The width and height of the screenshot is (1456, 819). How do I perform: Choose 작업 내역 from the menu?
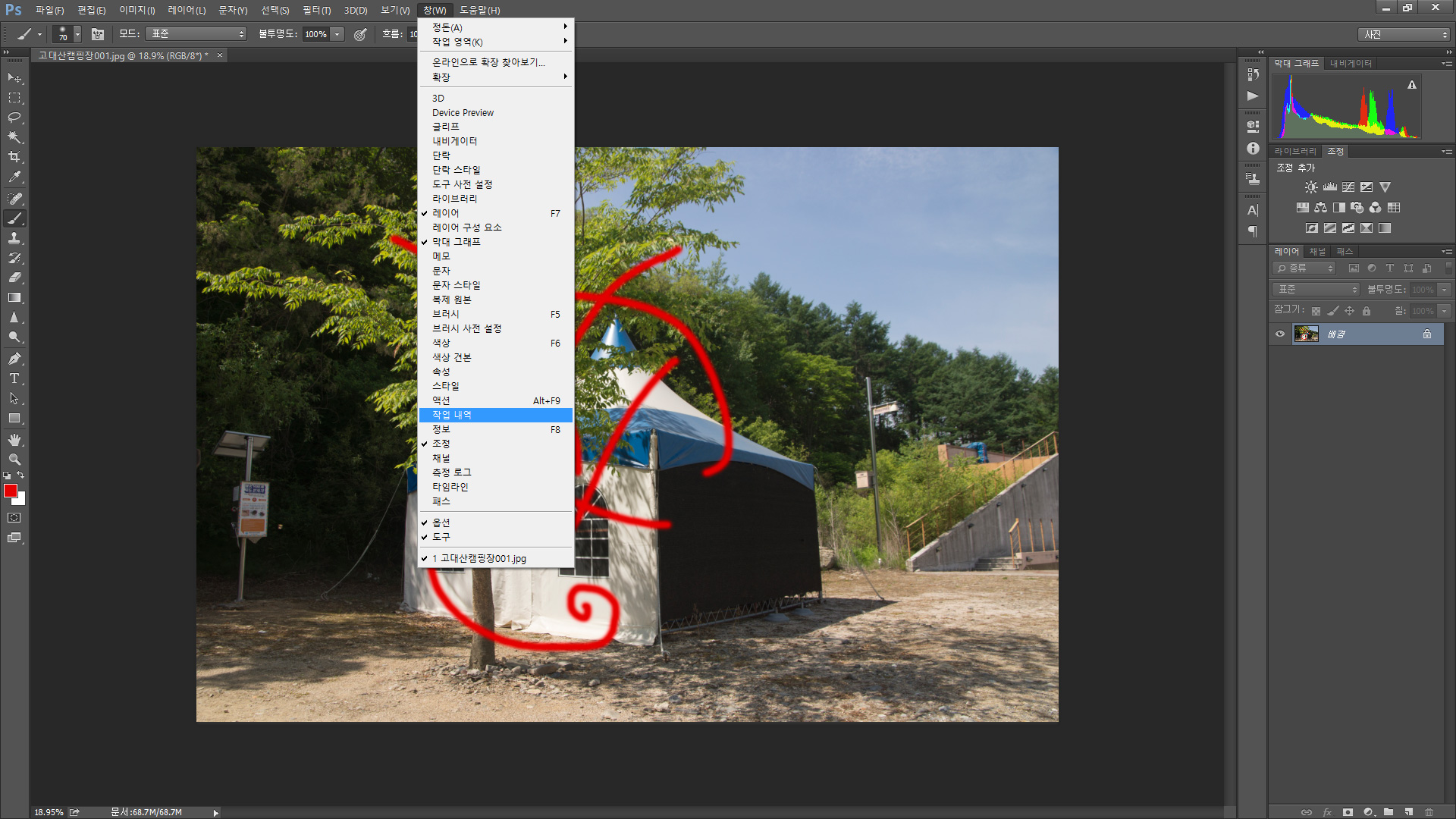[452, 416]
